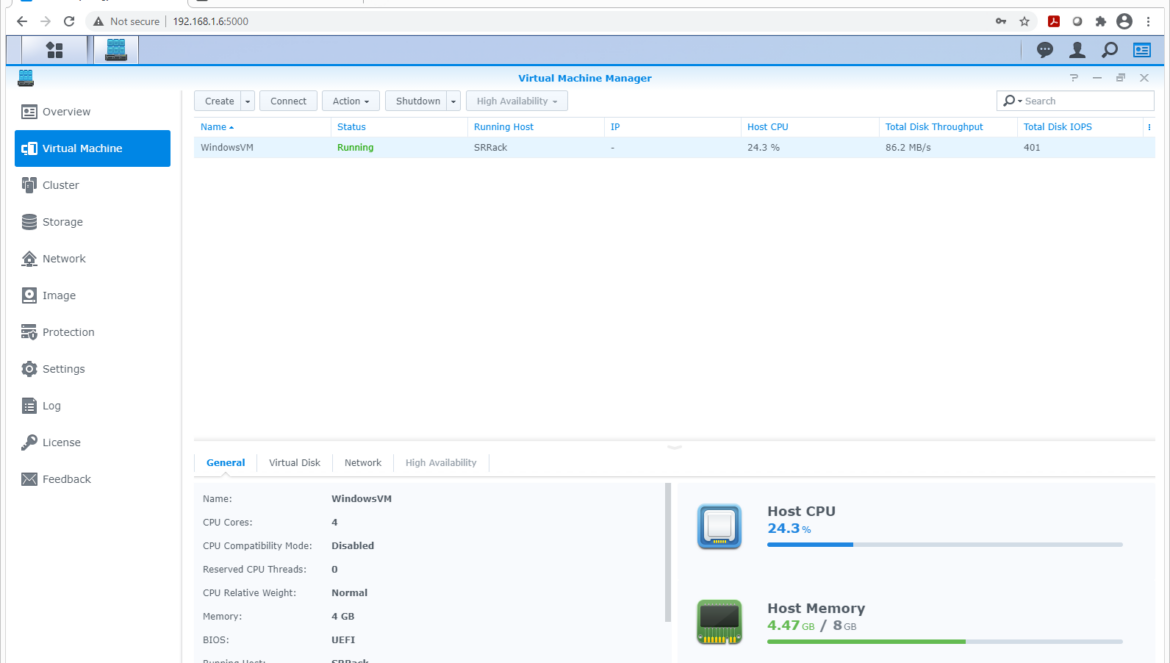Click the Settings gear sidebar icon
Viewport: 1170px width, 663px height.
(x=29, y=369)
